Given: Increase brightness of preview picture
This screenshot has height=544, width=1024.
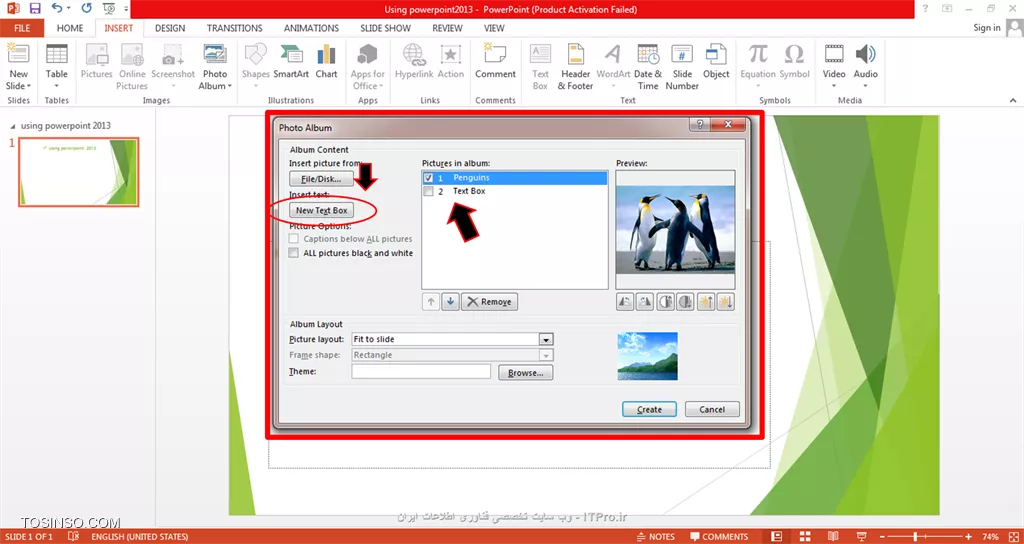Looking at the screenshot, I should [706, 302].
